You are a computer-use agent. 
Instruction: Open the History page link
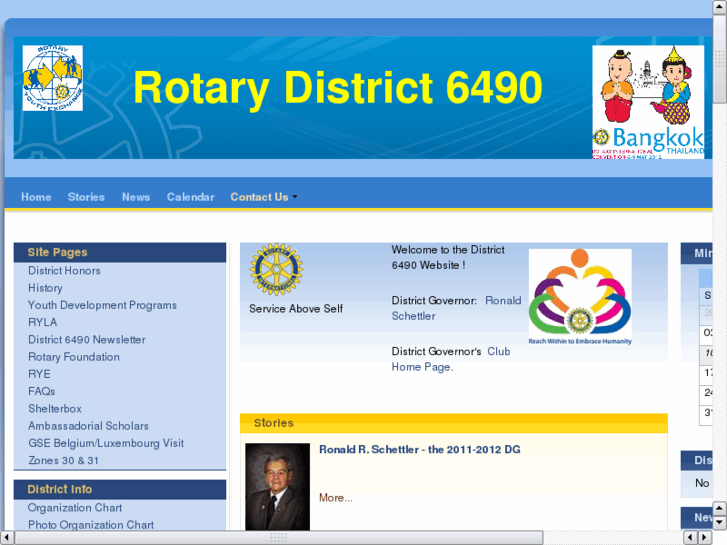tap(45, 288)
